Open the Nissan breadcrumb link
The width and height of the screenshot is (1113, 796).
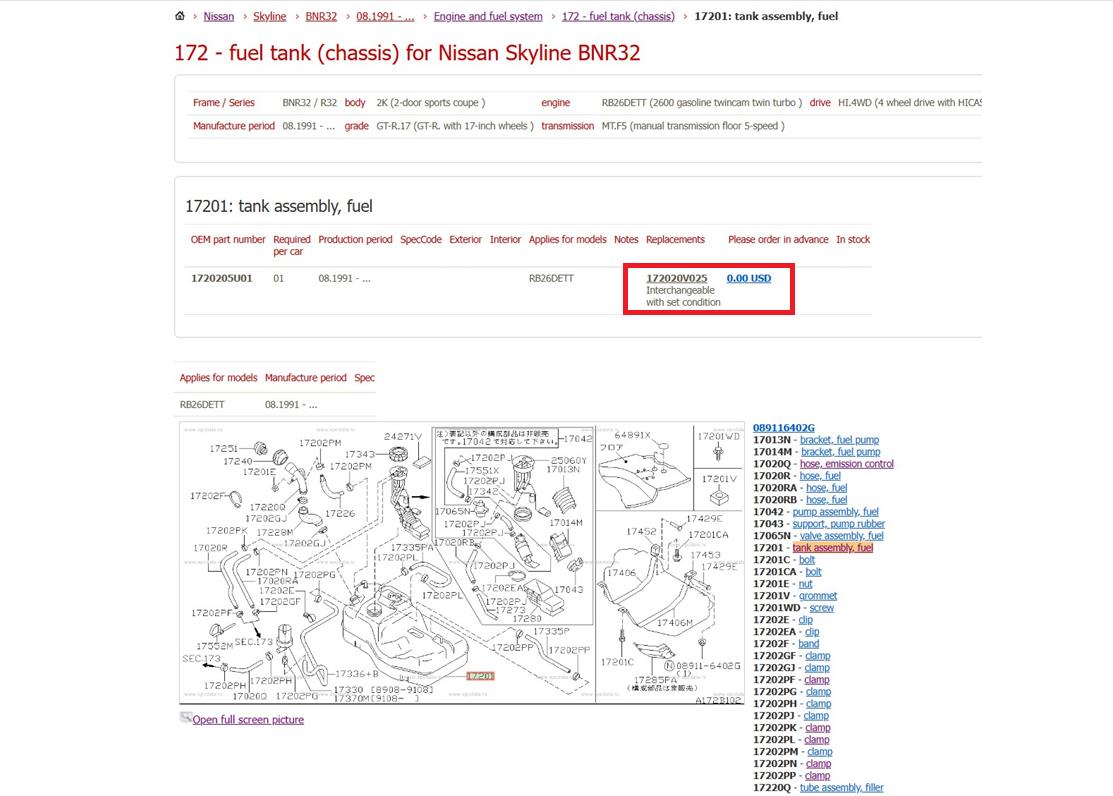[219, 16]
